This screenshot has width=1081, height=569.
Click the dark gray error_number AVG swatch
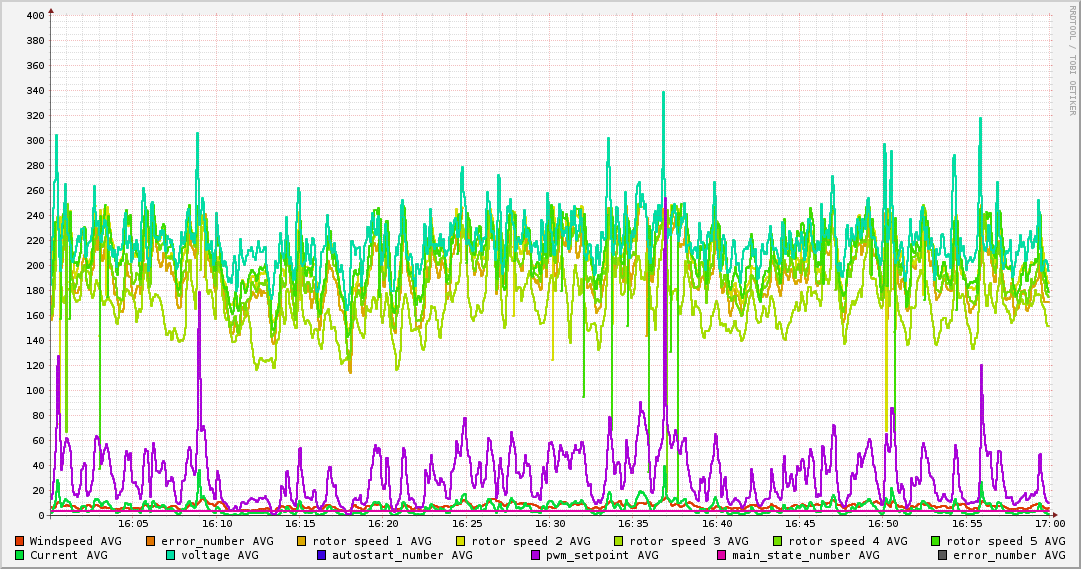(942, 555)
